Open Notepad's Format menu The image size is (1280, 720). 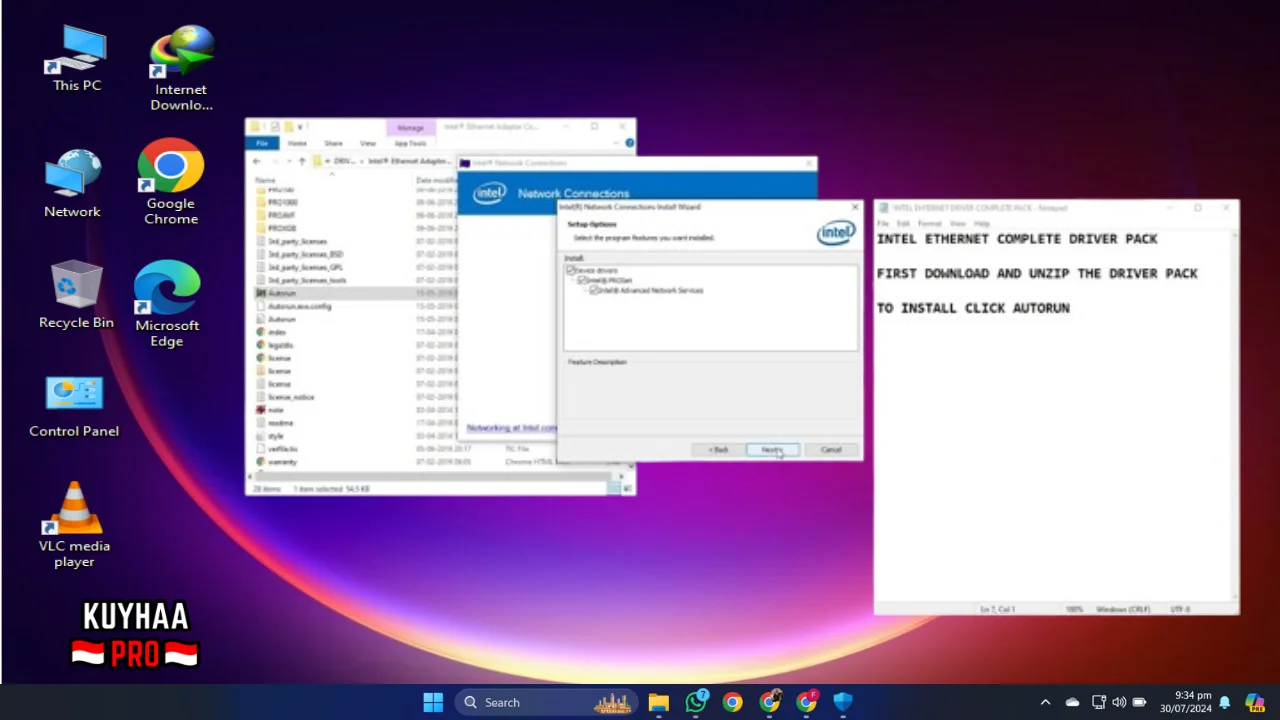[x=930, y=223]
